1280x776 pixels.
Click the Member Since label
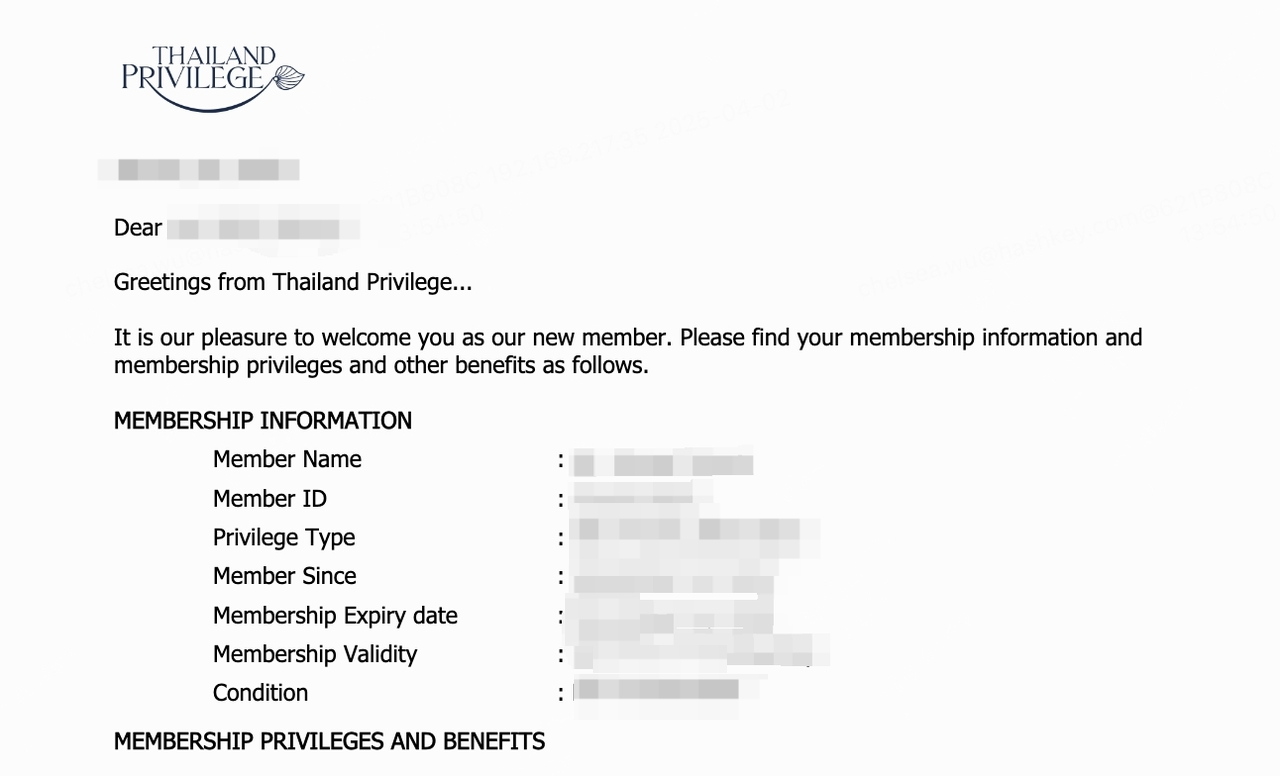[x=285, y=576]
